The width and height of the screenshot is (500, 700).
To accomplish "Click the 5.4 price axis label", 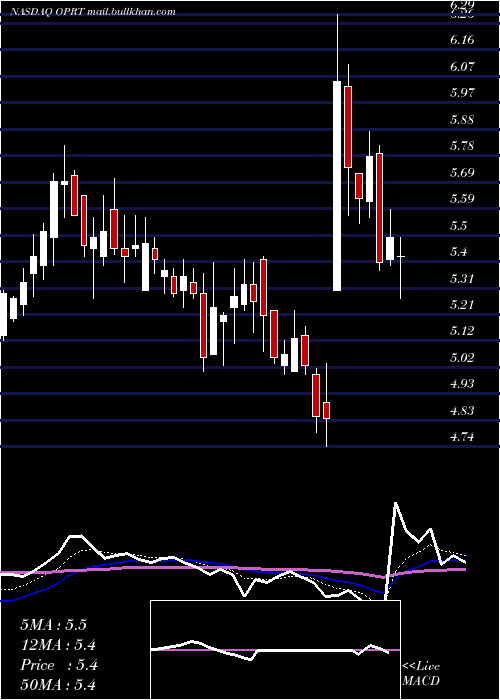I will tap(458, 252).
